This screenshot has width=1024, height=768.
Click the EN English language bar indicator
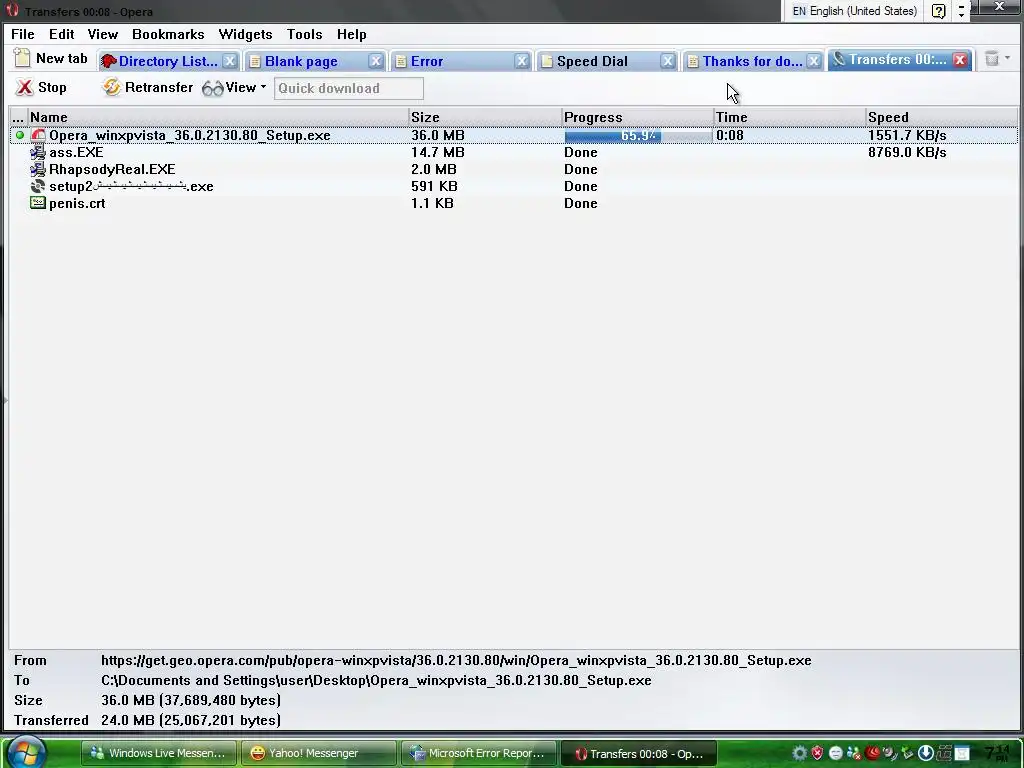(854, 11)
